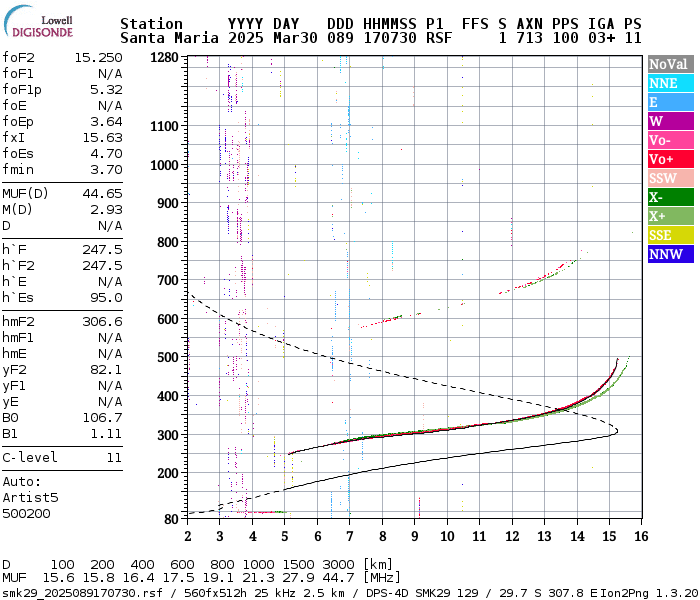Click the 16 MHz frequency axis label
Screen dimensions: 700x600
(642, 536)
